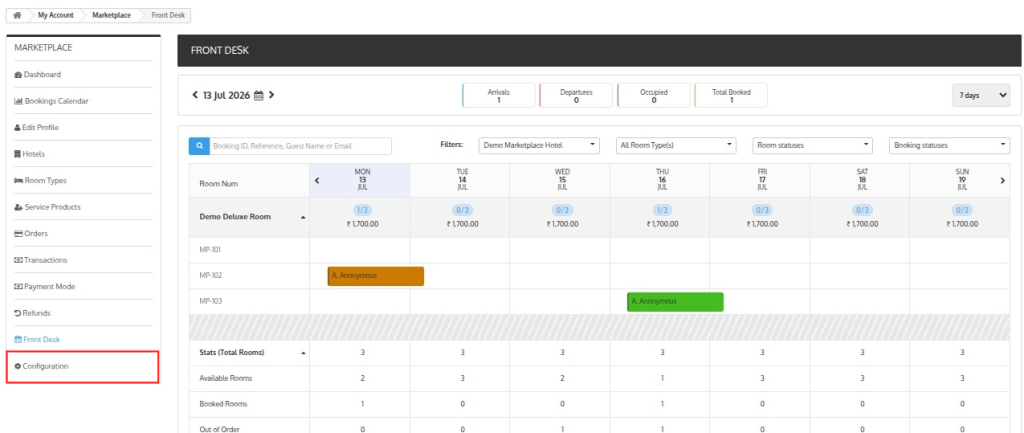The width and height of the screenshot is (1024, 433).
Task: Go to the home icon breadcrumb
Action: pyautogui.click(x=17, y=15)
